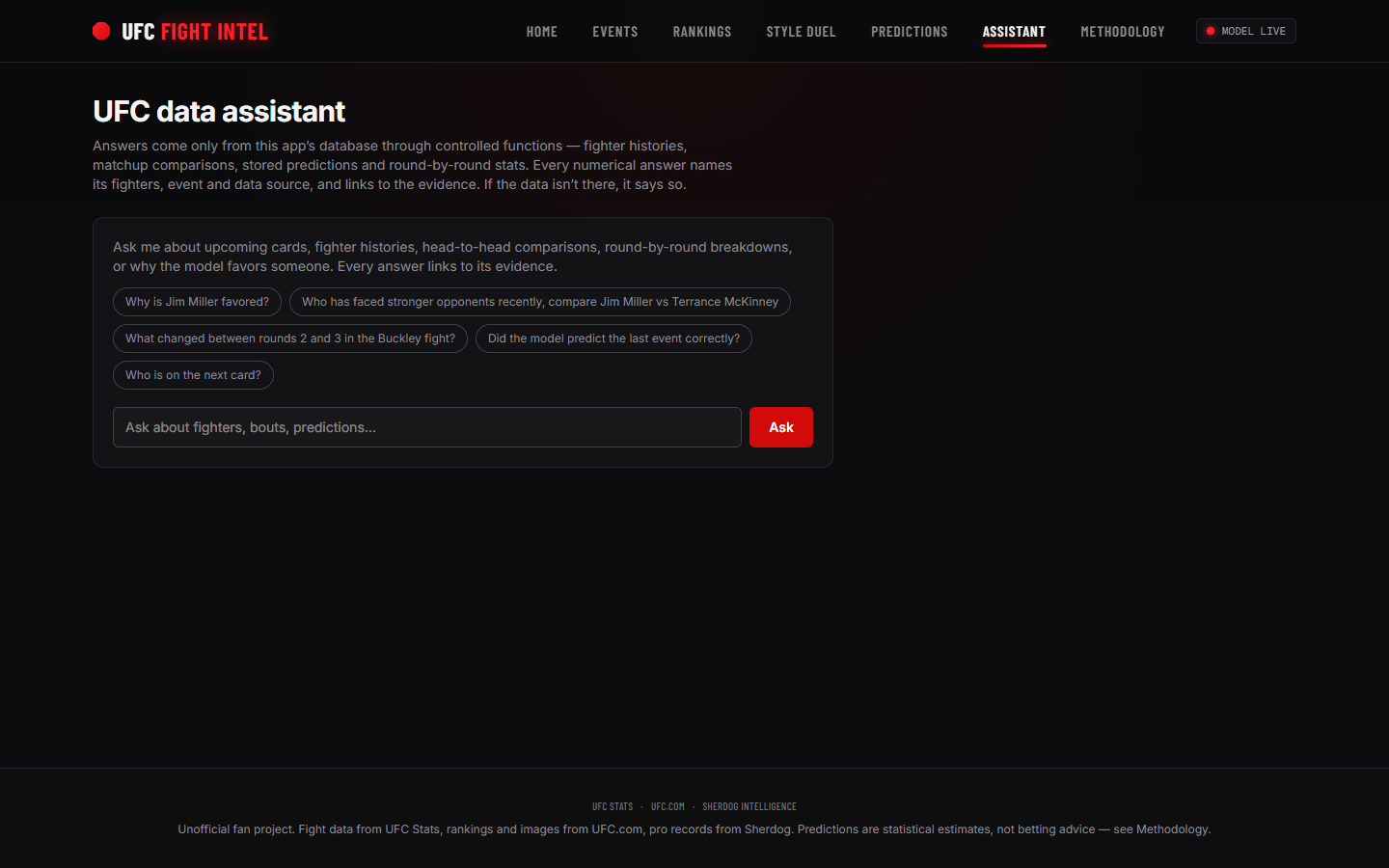Viewport: 1389px width, 868px height.
Task: Pick the stronger opponents comparison prompt
Action: click(540, 302)
